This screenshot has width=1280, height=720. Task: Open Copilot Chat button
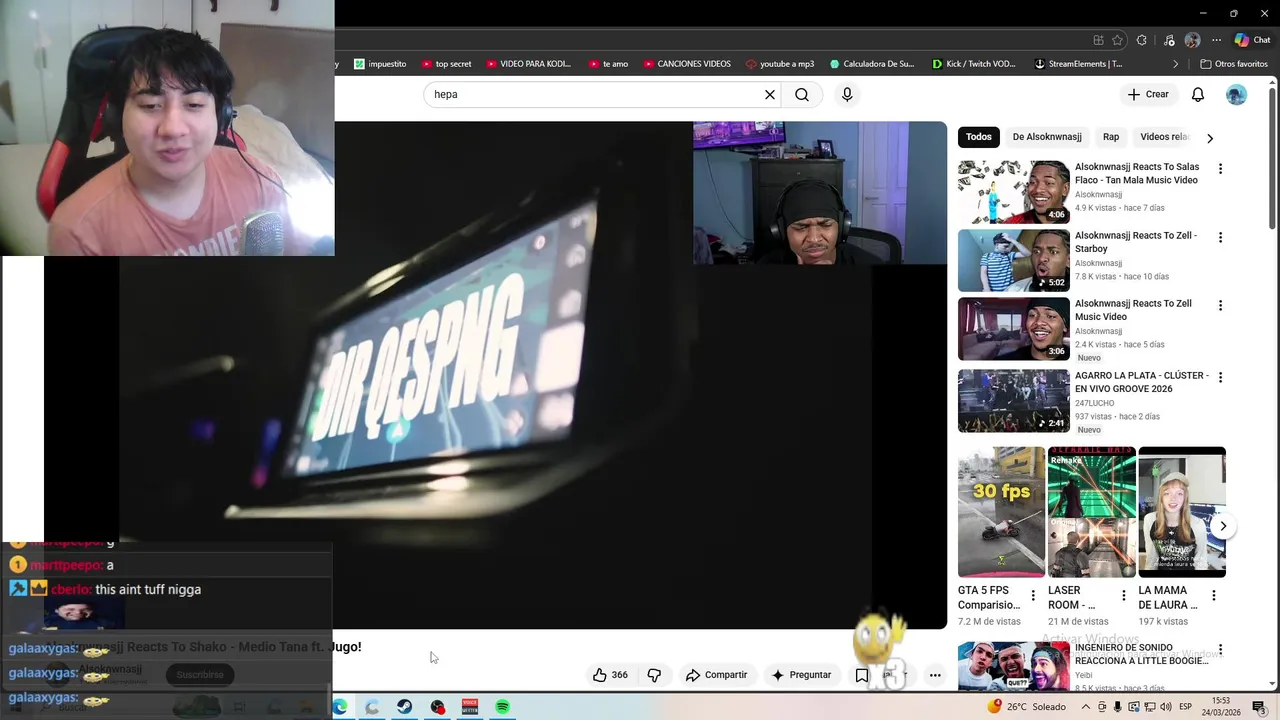pos(1252,40)
